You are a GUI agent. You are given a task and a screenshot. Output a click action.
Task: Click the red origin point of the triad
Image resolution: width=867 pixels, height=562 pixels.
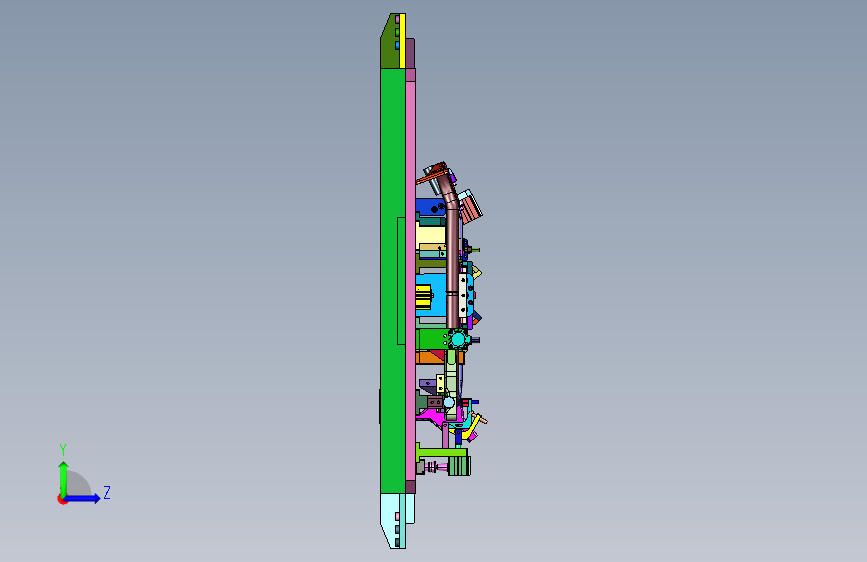pos(62,500)
